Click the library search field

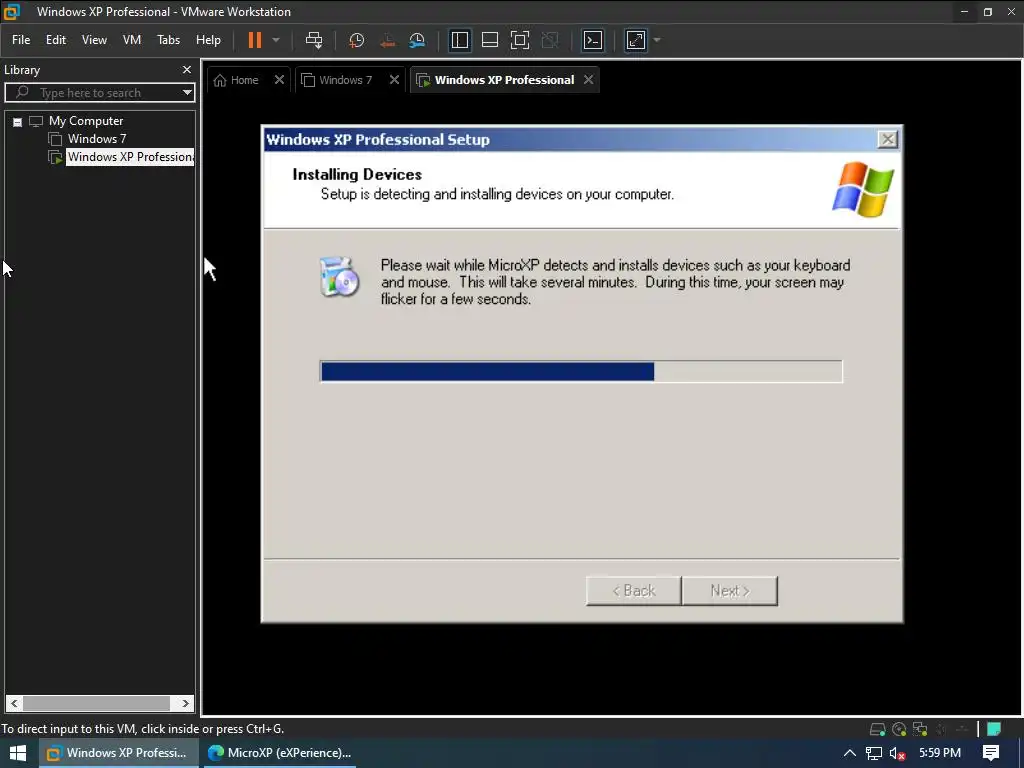[x=98, y=93]
